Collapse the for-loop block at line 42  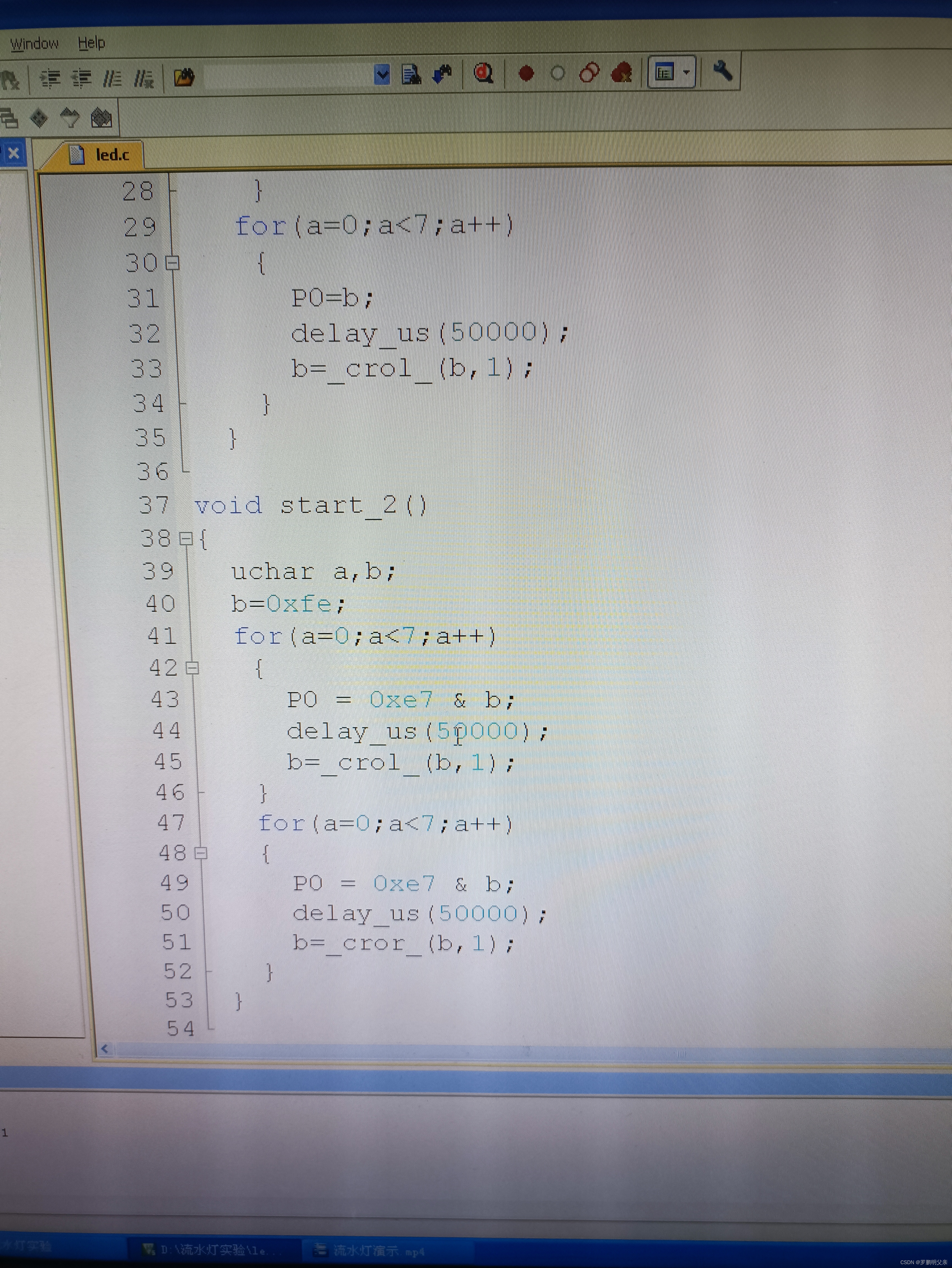click(x=192, y=668)
